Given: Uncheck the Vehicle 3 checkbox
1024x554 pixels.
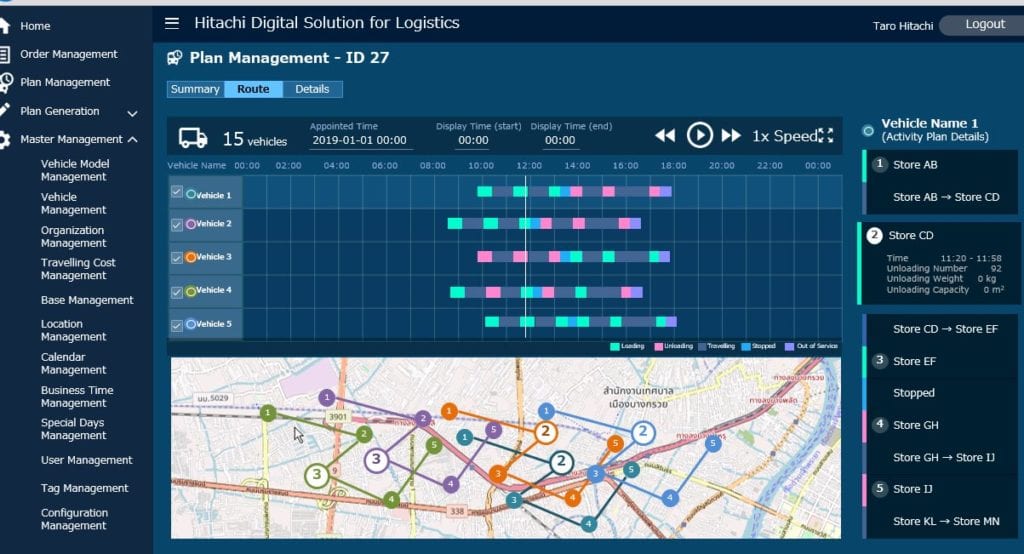Looking at the screenshot, I should [x=176, y=257].
